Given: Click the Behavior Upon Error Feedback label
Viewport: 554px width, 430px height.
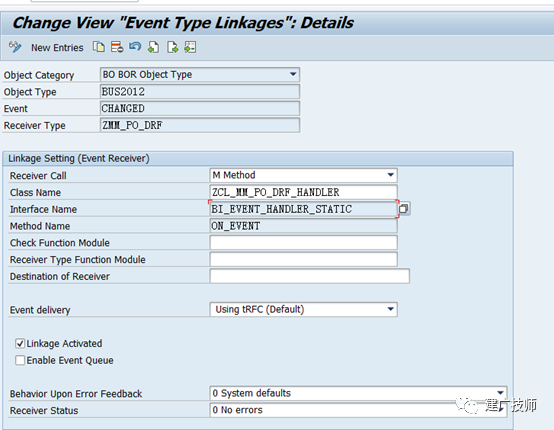Looking at the screenshot, I should 76,394.
